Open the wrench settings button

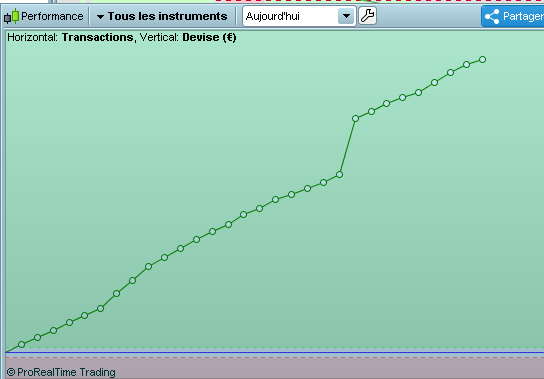(x=367, y=16)
